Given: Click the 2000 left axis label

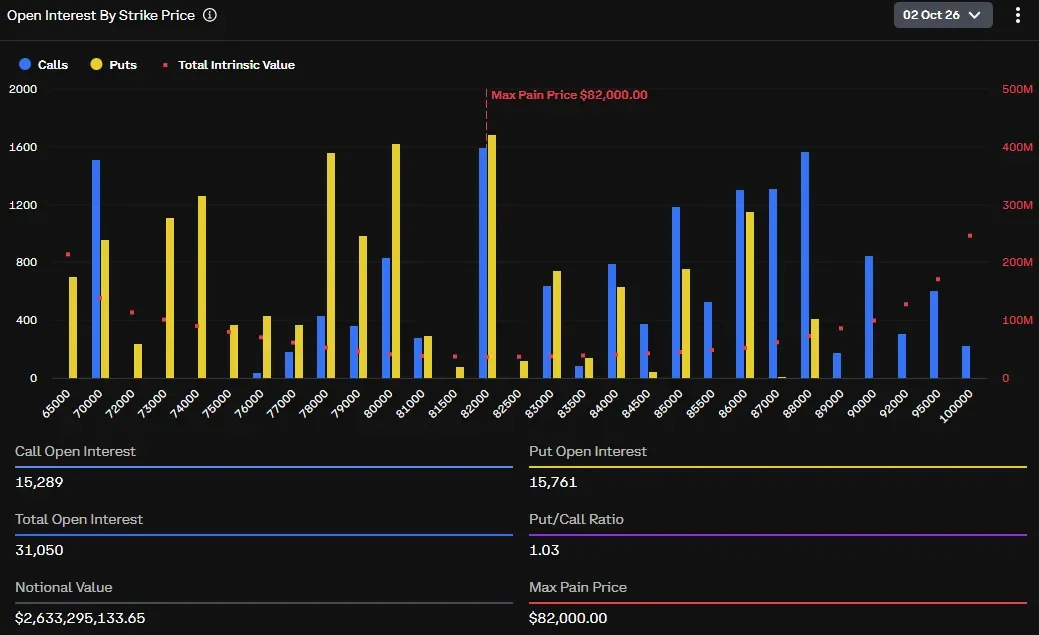Looking at the screenshot, I should click(23, 89).
